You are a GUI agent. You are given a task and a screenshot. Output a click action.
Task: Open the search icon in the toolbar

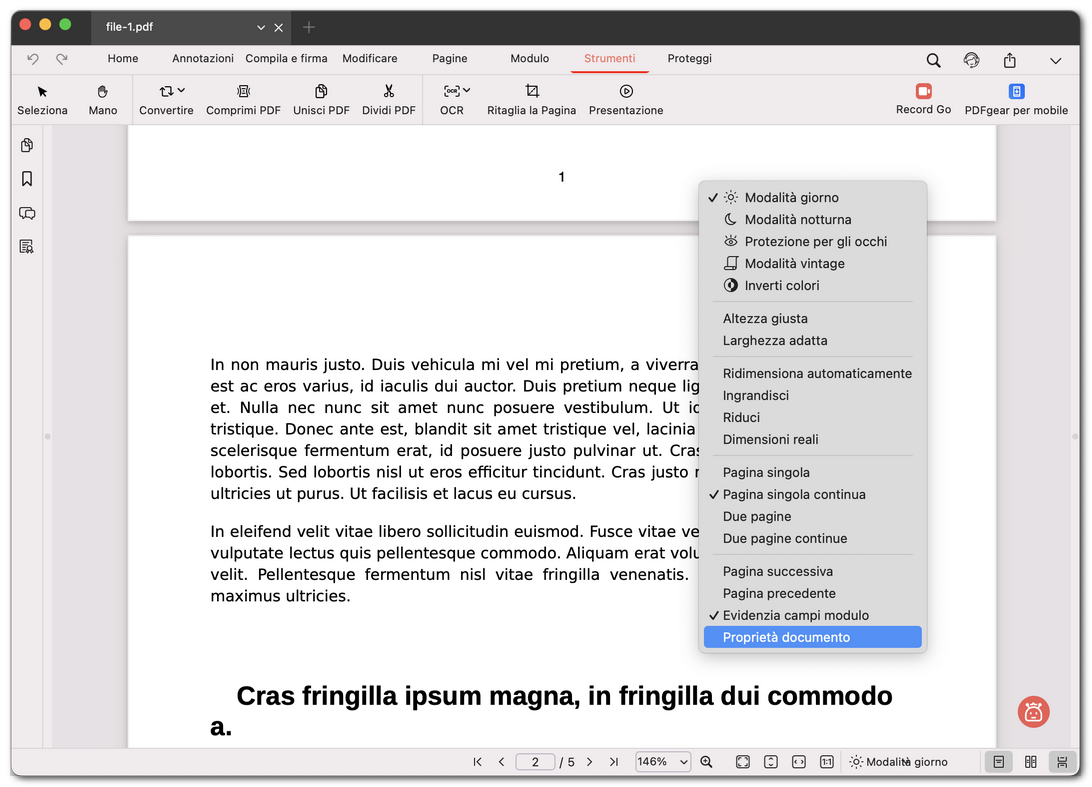pyautogui.click(x=933, y=60)
